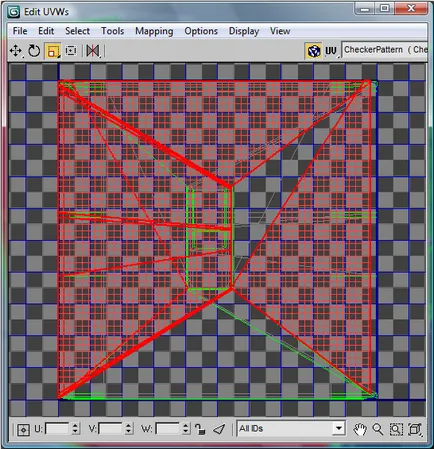Open the UV coordinates flyout
The width and height of the screenshot is (434, 449).
pyautogui.click(x=331, y=51)
